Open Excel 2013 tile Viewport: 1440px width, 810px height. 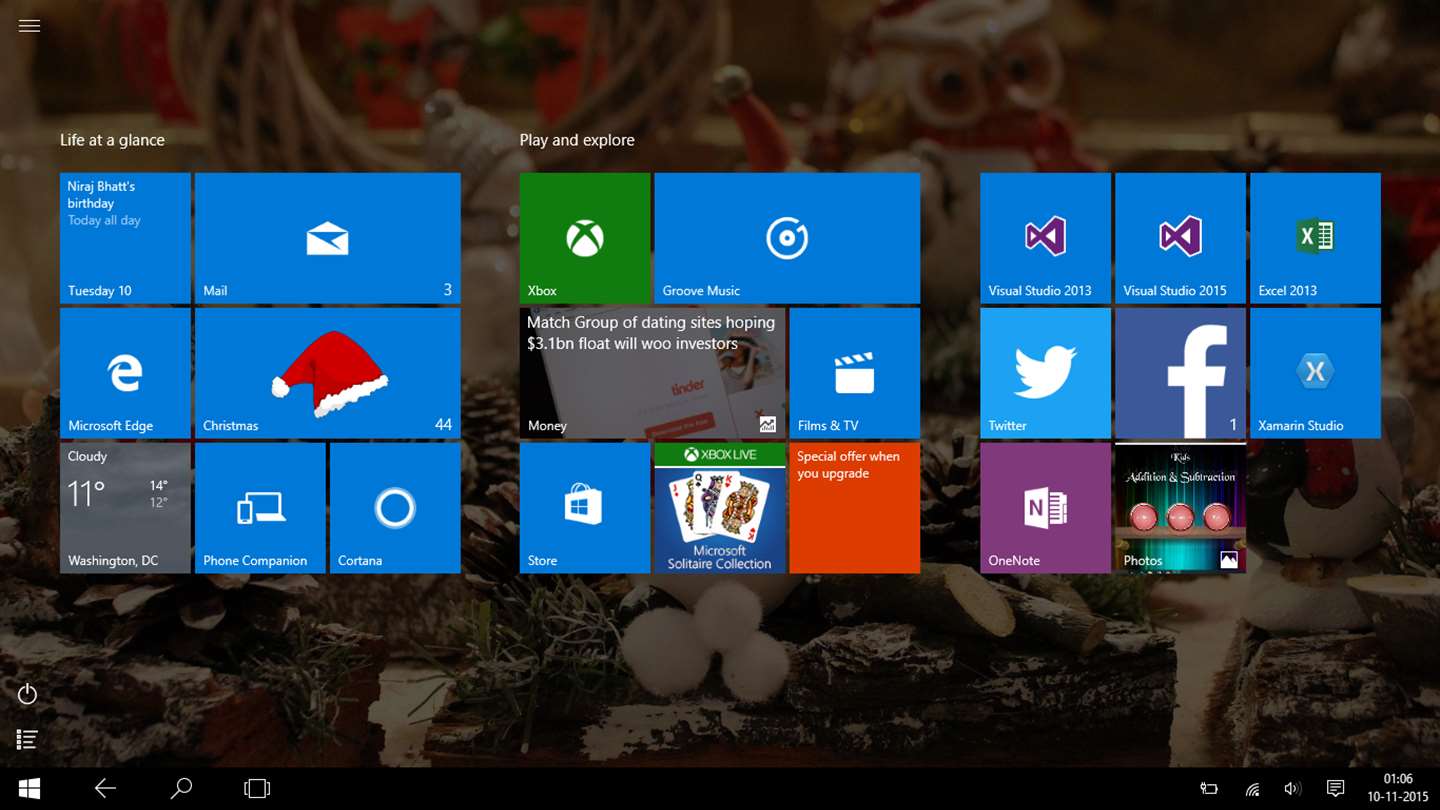point(1315,238)
